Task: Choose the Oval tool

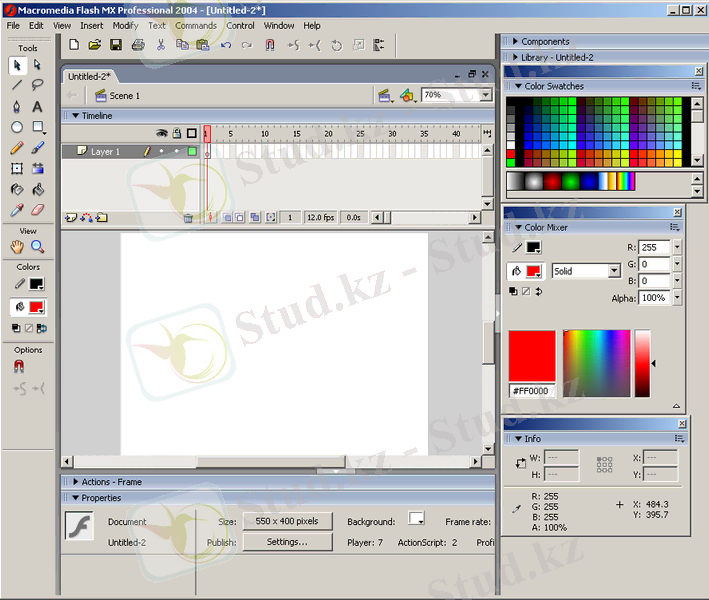Action: click(17, 127)
